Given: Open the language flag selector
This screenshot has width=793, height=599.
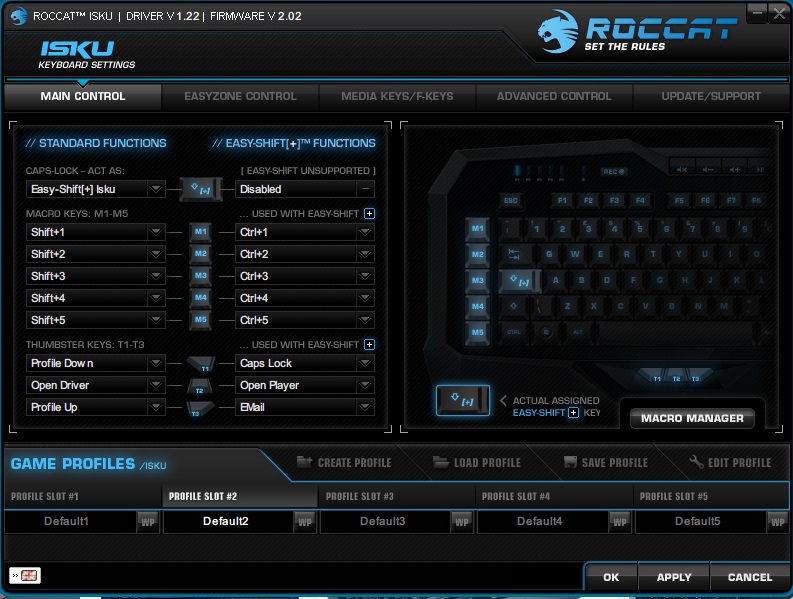Looking at the screenshot, I should 25,575.
